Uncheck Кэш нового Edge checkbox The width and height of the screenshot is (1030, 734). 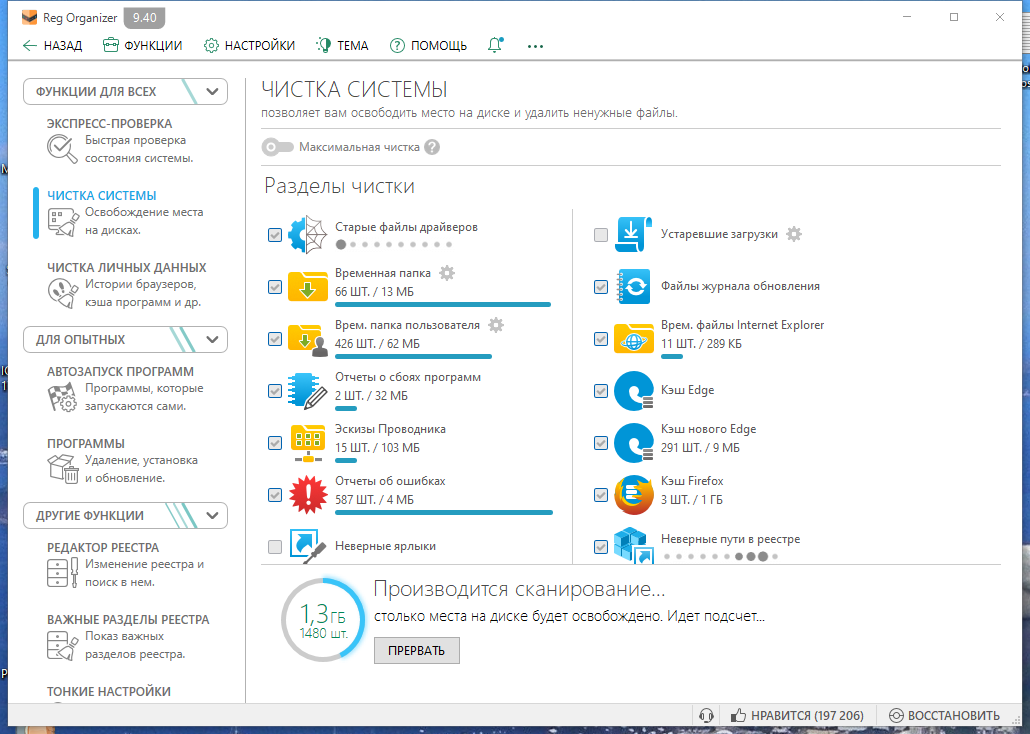pyautogui.click(x=601, y=443)
